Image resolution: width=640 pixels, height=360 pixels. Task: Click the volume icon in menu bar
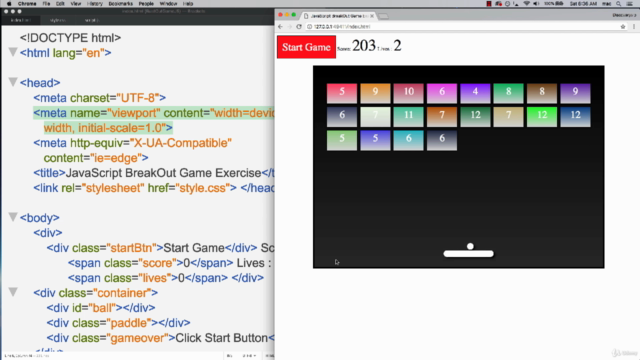pyautogui.click(x=536, y=4)
